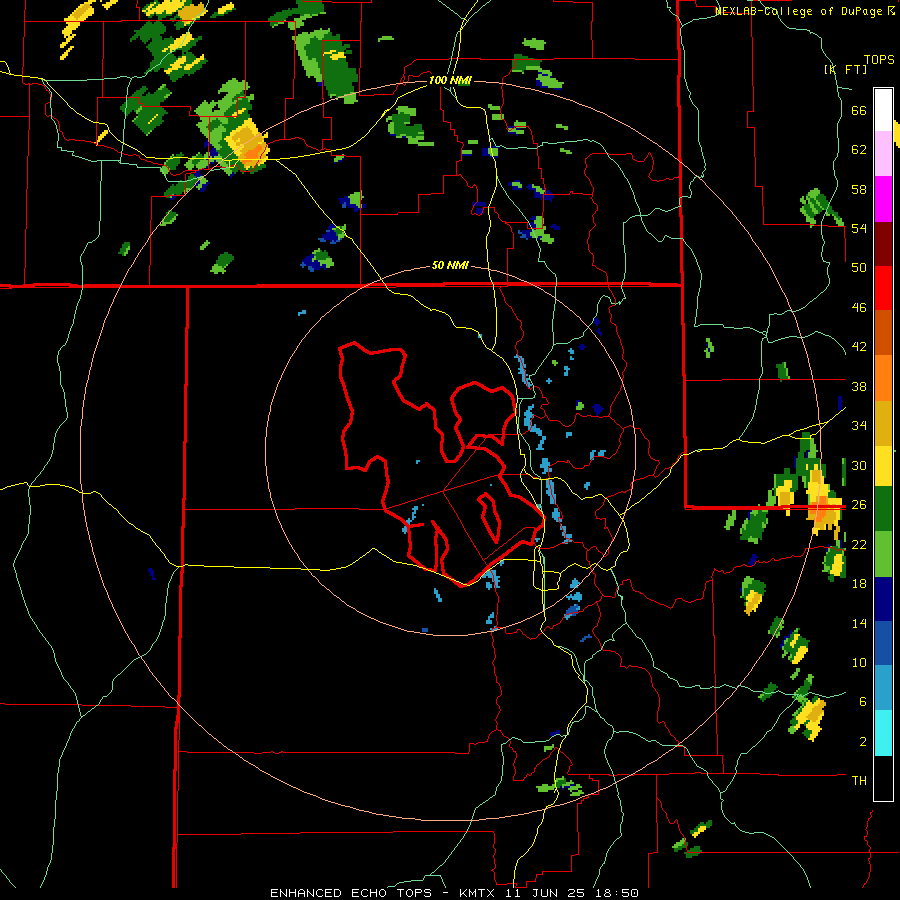Screen dimensions: 900x900
Task: Click the '2' legend value
Action: pos(863,742)
